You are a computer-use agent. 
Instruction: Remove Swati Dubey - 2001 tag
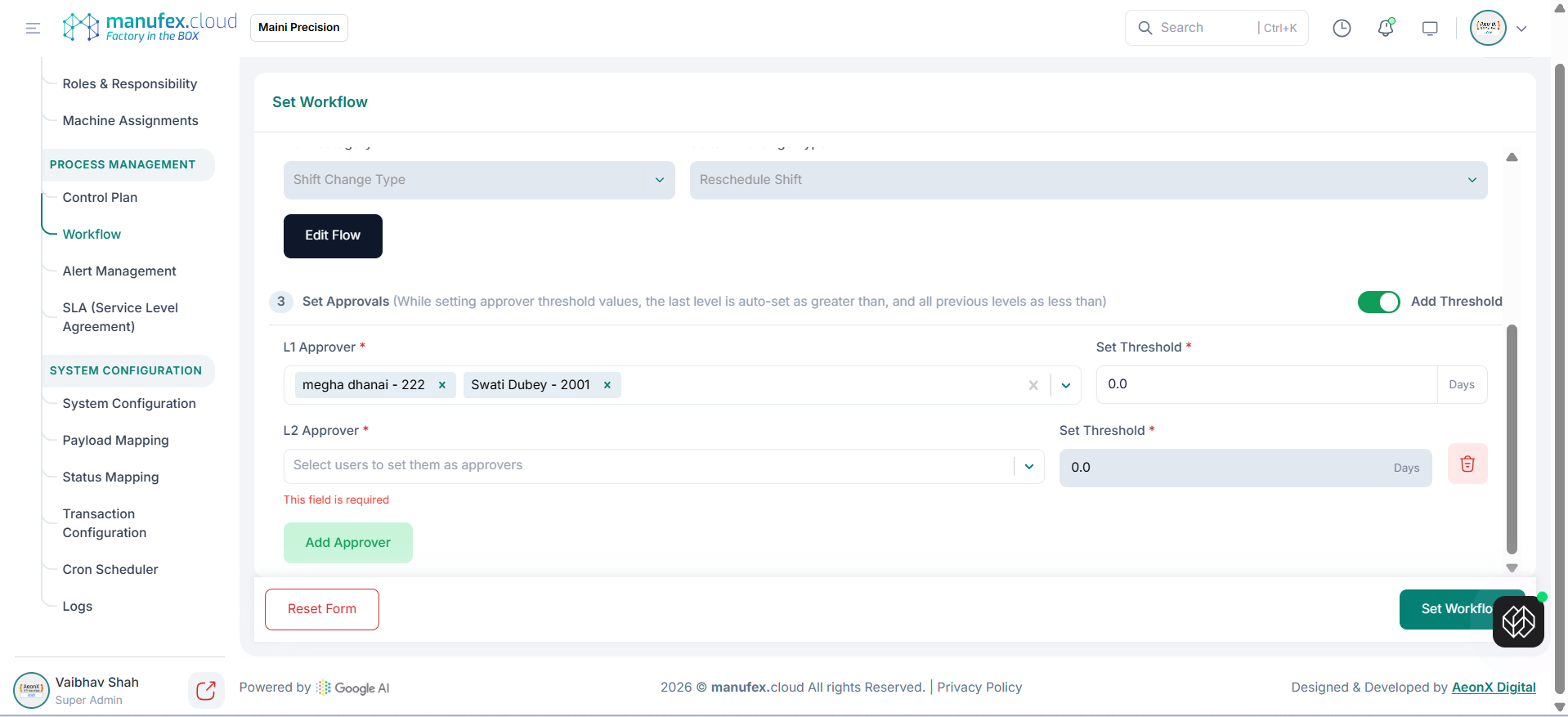(607, 385)
